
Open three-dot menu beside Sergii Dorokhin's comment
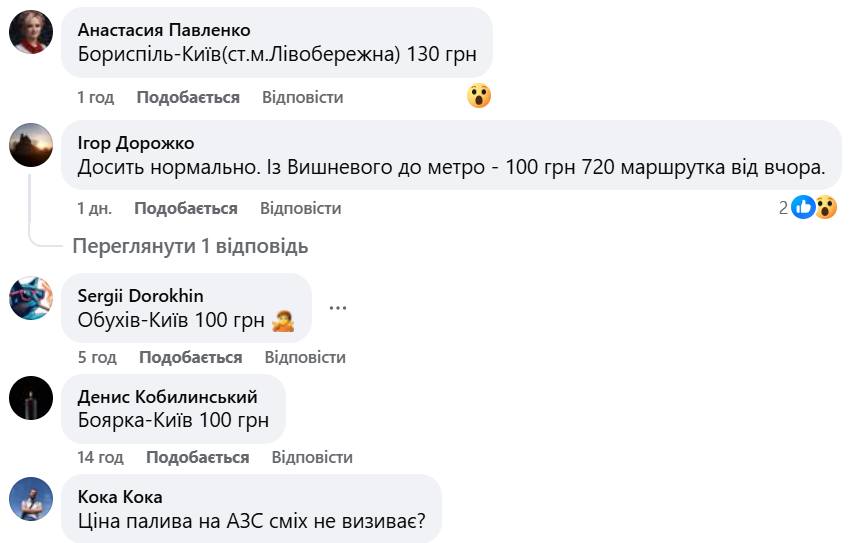click(x=337, y=307)
